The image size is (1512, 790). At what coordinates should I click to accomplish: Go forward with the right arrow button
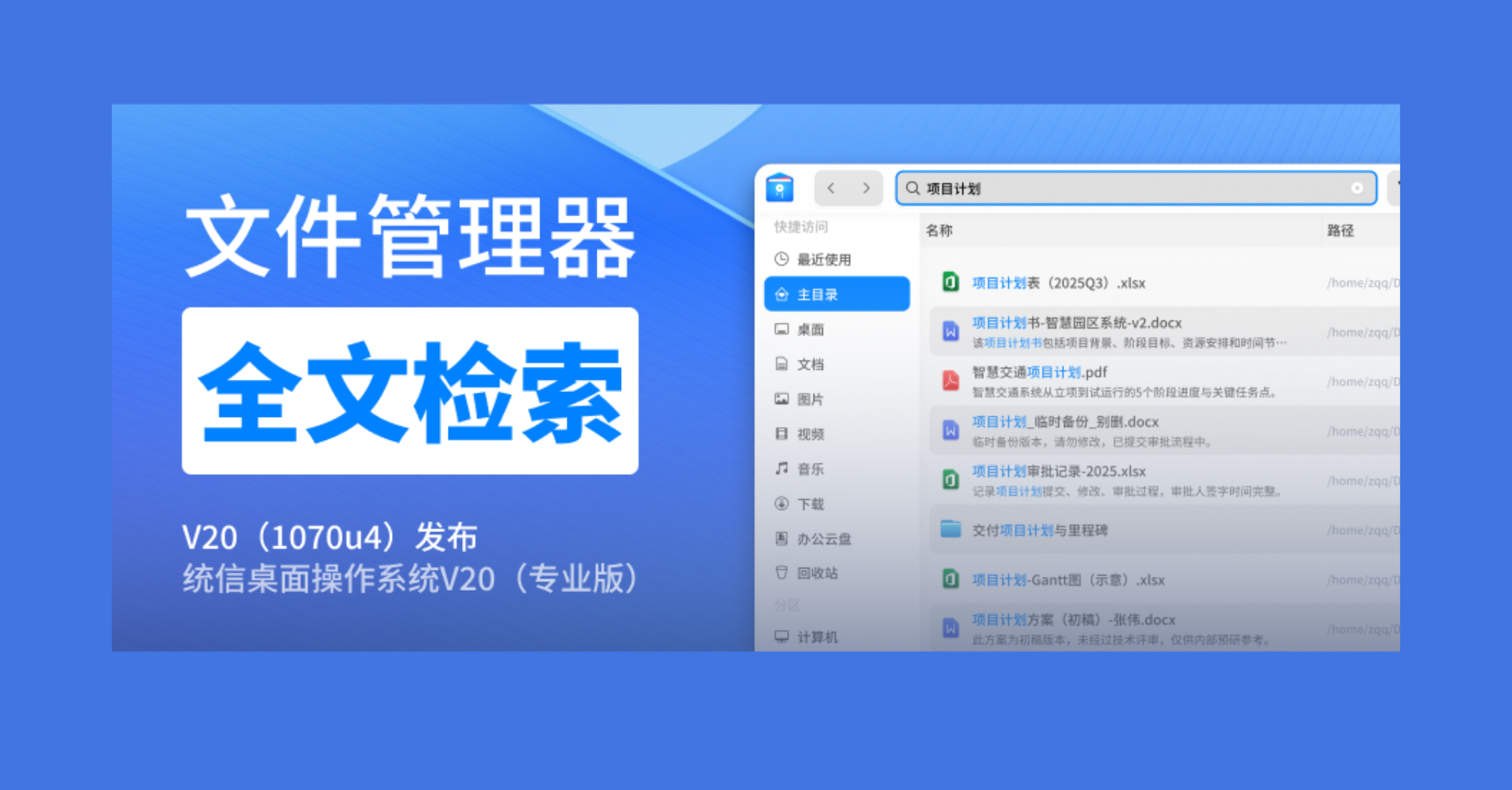866,188
